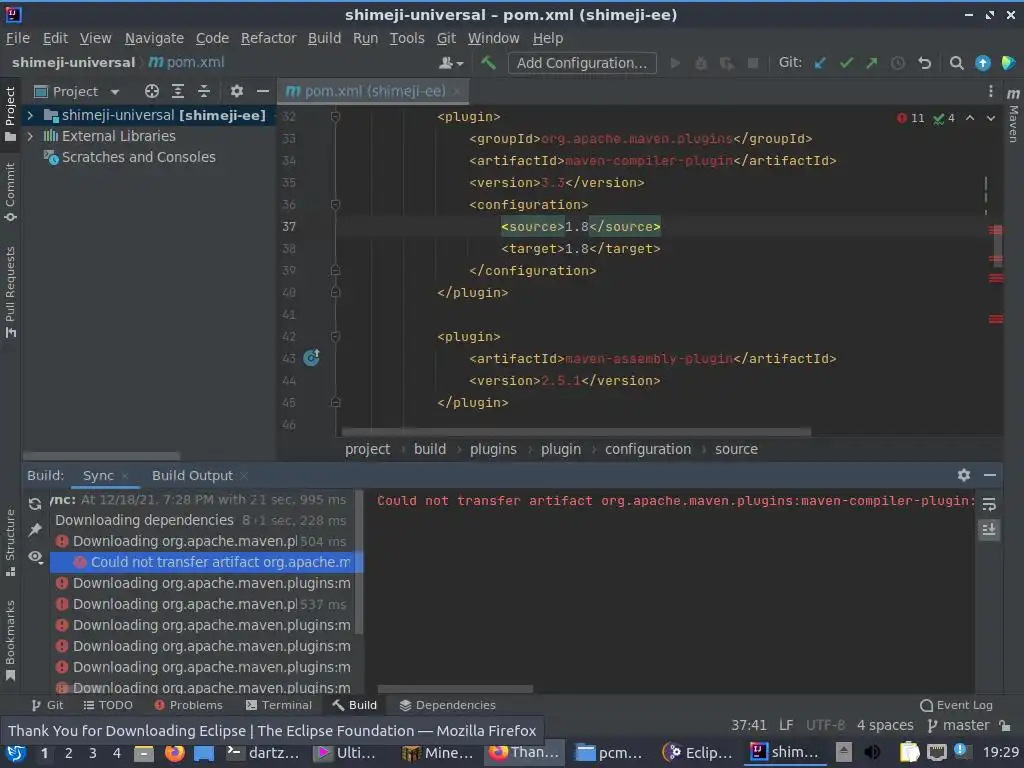Change line separator LF

tap(786, 726)
